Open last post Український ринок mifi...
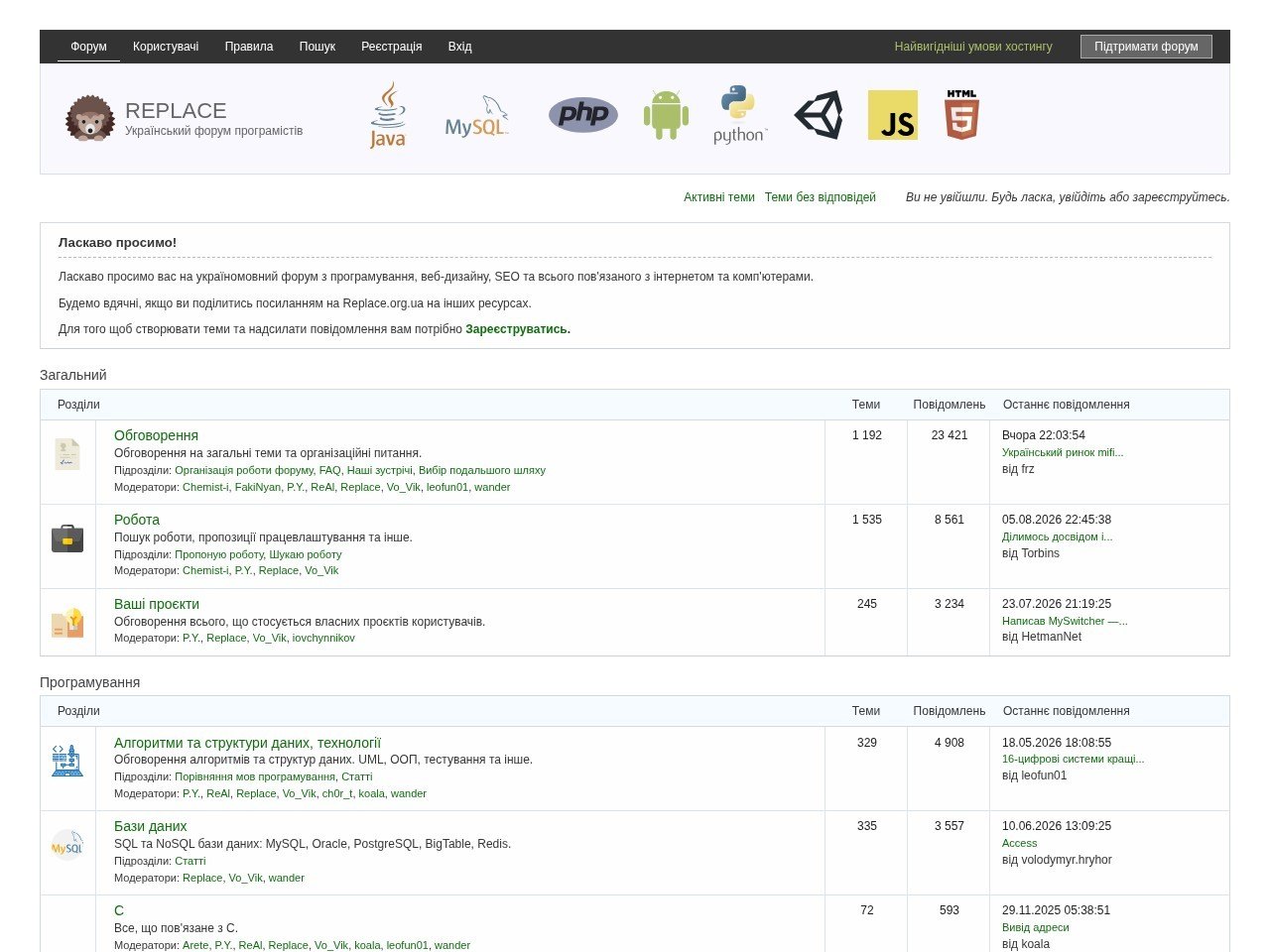Viewport: 1270px width, 952px height. coord(1063,452)
